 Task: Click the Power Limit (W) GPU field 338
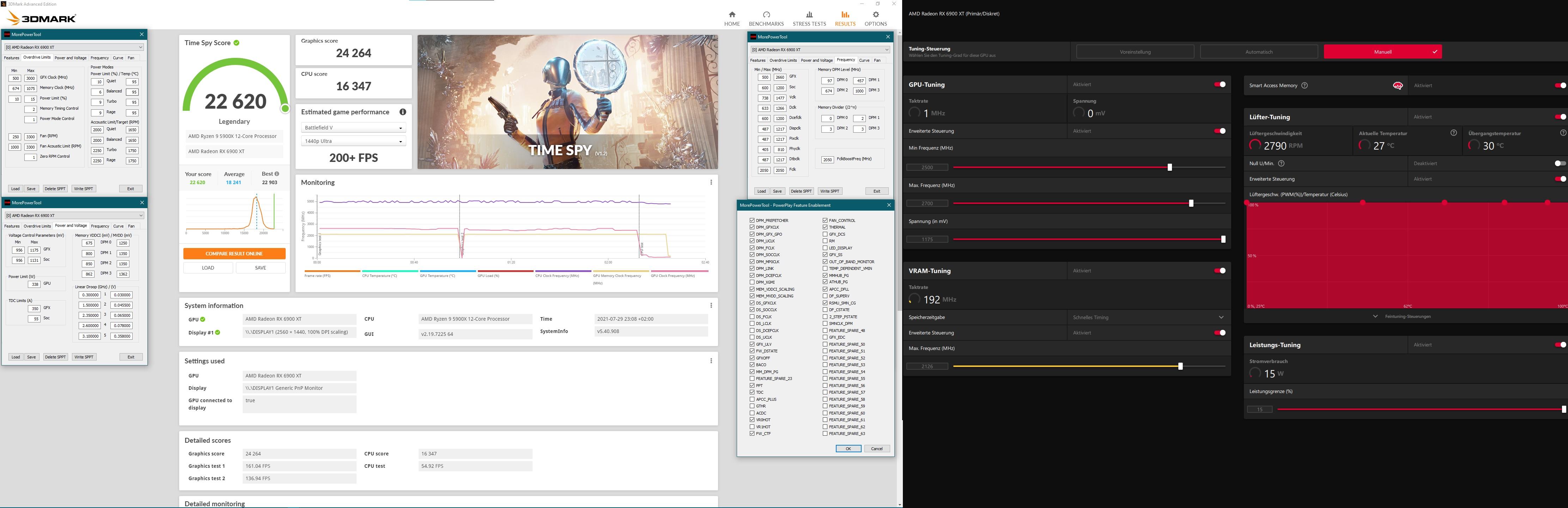35,284
